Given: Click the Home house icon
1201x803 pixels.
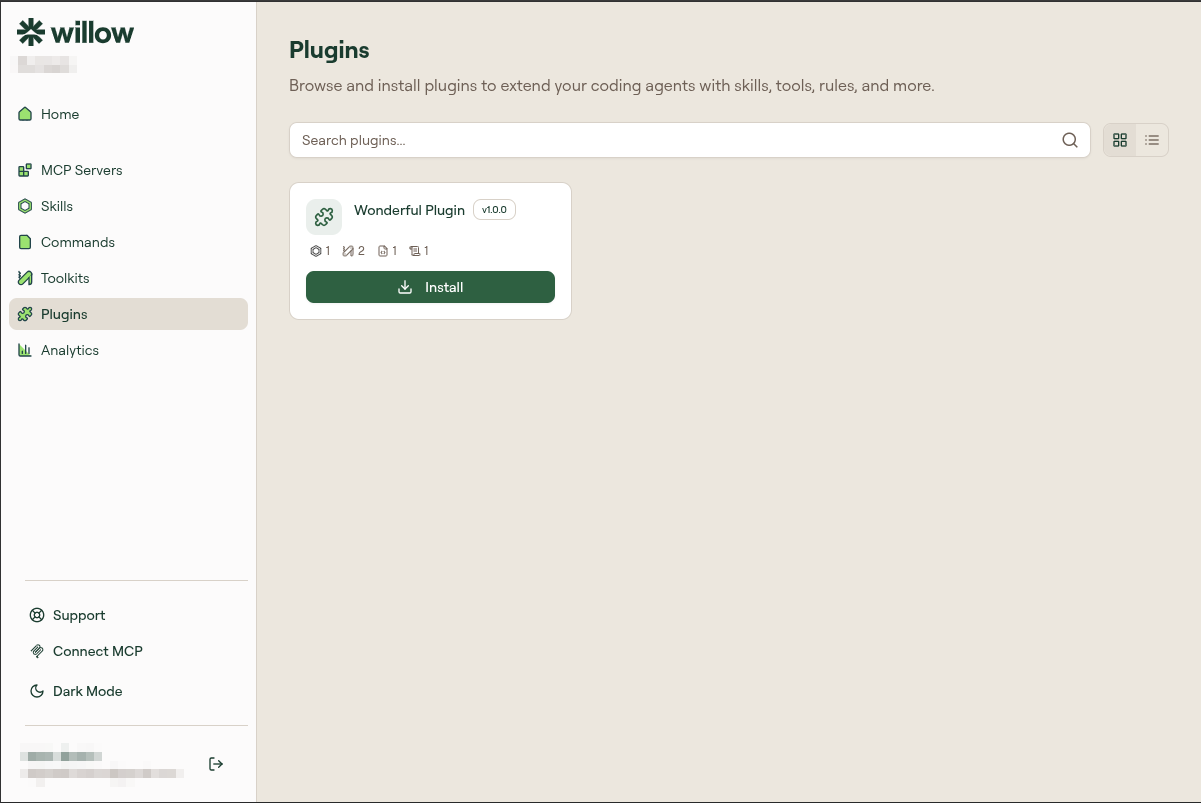Looking at the screenshot, I should (25, 114).
